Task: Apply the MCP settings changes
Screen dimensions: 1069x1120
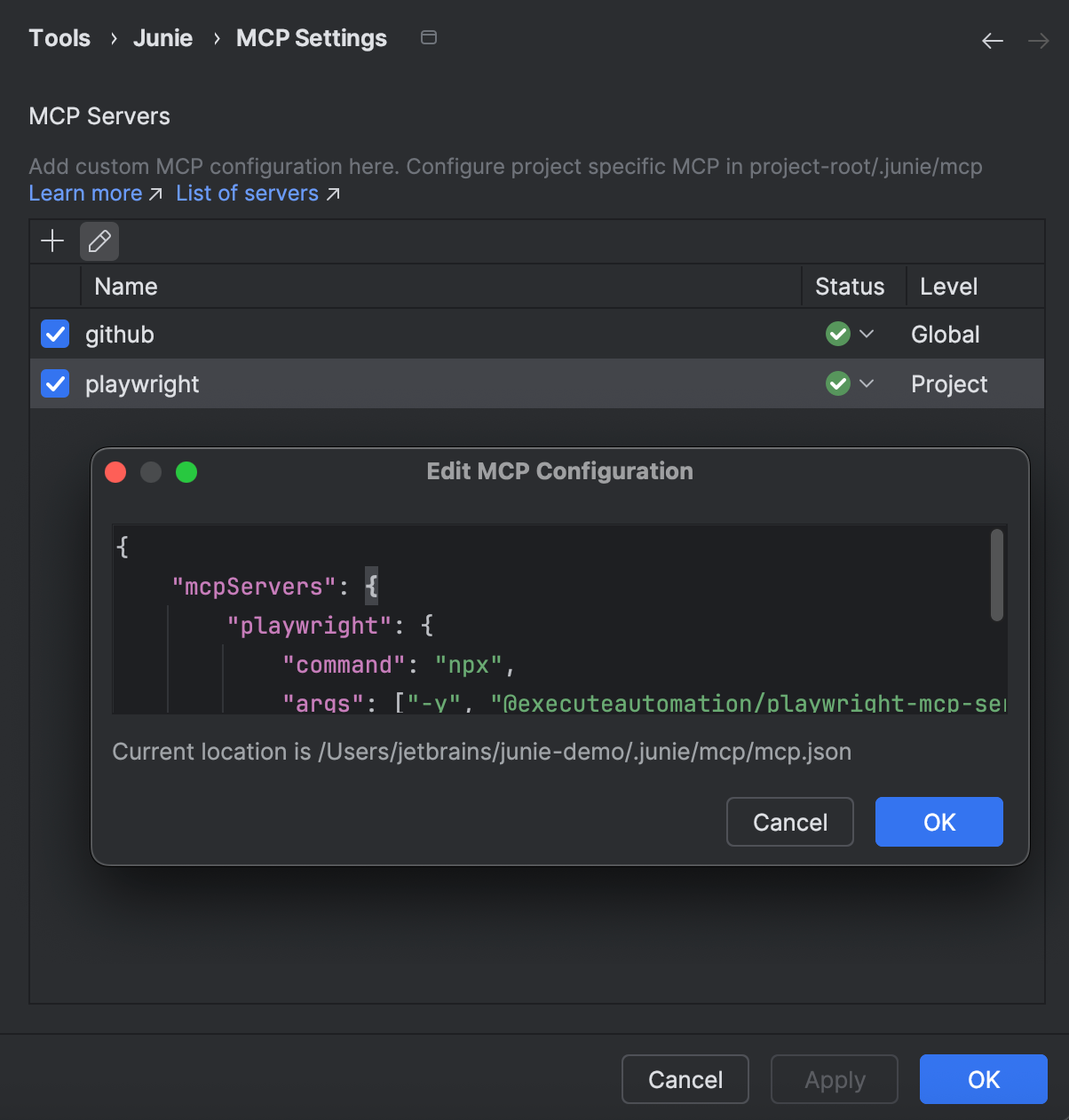Action: click(x=834, y=1079)
